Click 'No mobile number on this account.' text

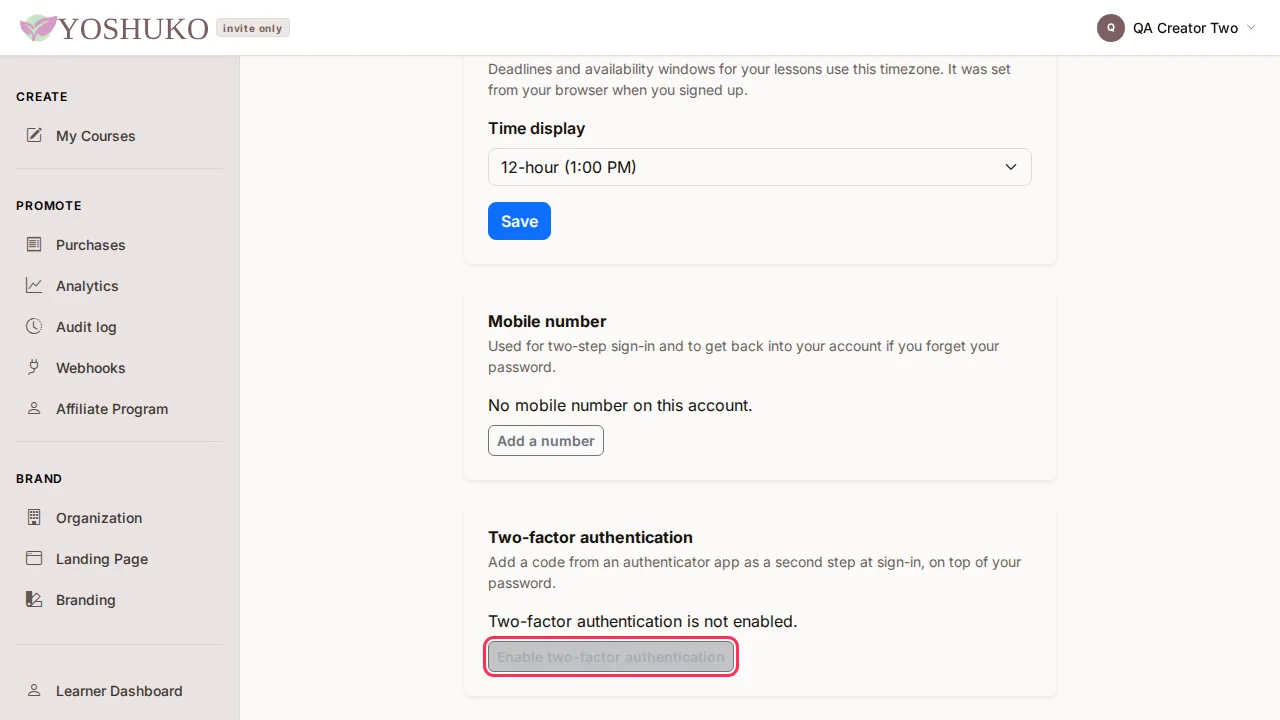click(620, 405)
